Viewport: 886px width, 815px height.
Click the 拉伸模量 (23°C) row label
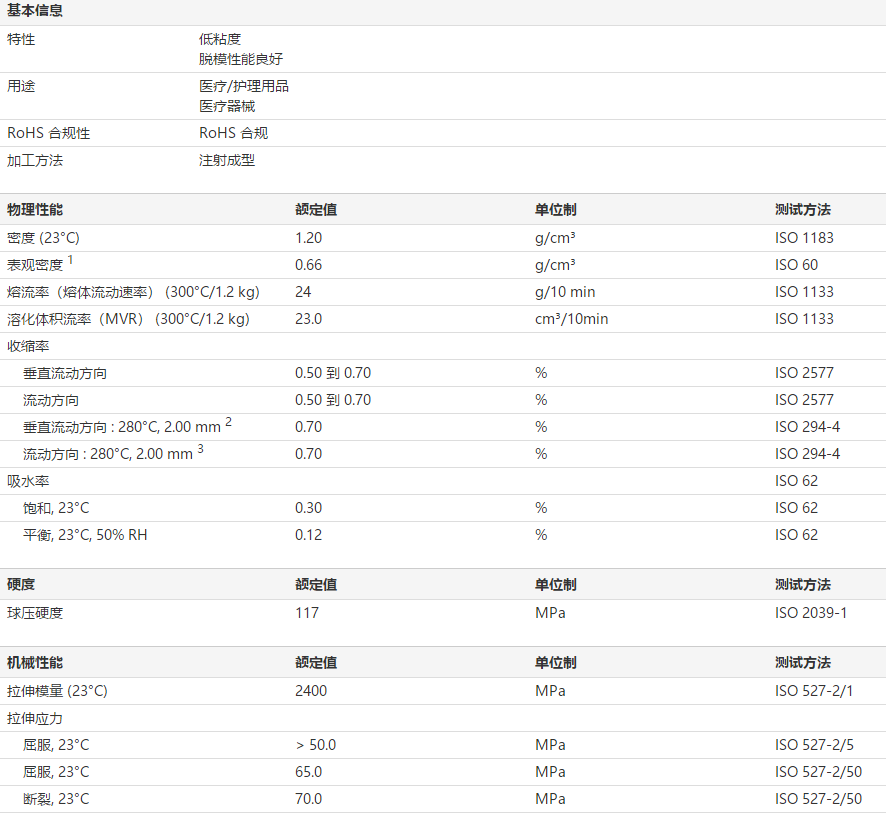[57, 691]
